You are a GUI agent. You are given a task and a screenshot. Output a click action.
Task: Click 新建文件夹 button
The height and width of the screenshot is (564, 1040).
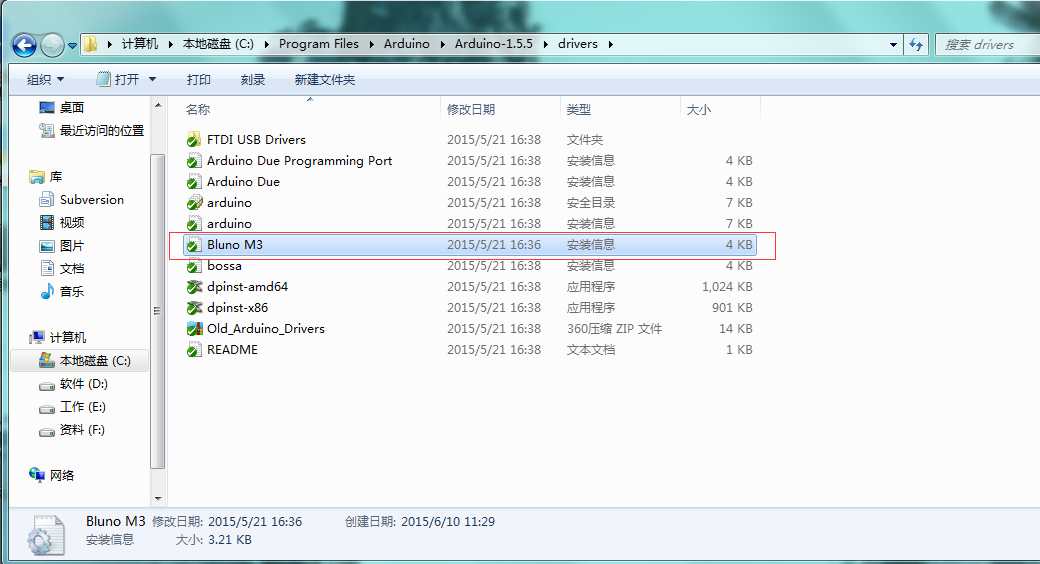(324, 80)
